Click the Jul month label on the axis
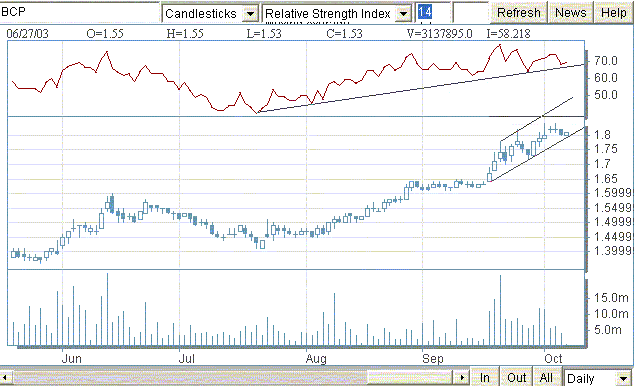The height and width of the screenshot is (386, 636). (187, 358)
